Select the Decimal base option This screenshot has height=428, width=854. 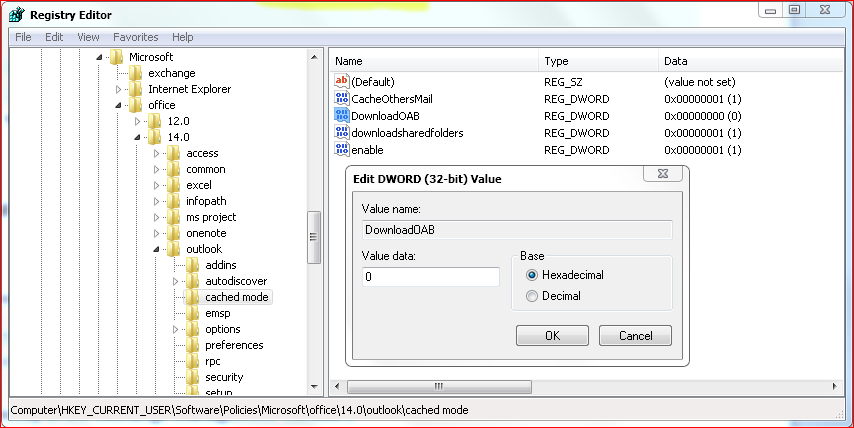pyautogui.click(x=553, y=296)
